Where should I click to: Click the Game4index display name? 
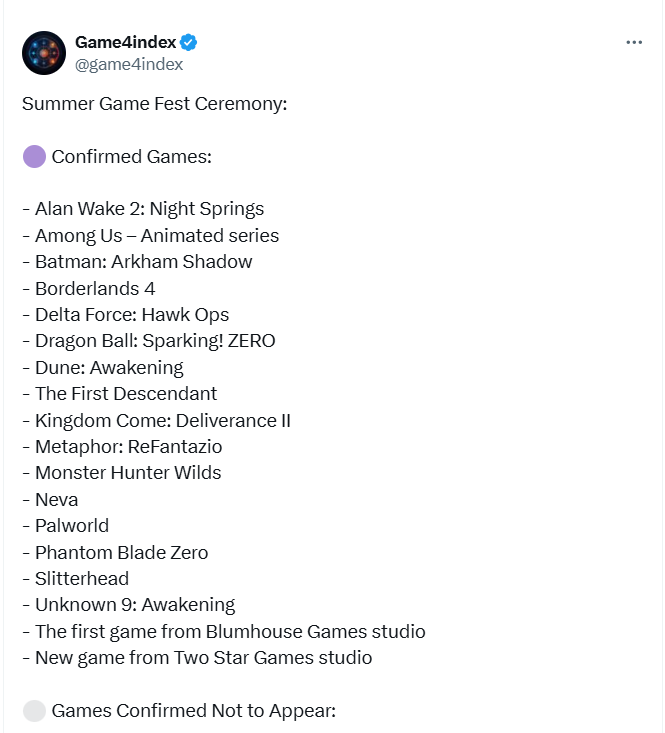126,43
